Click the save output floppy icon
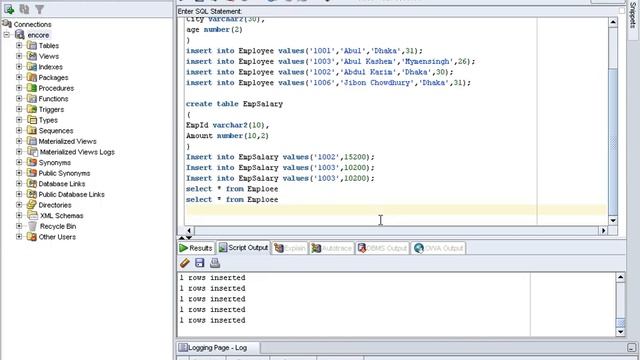Viewport: 640px width, 360px height. pyautogui.click(x=200, y=263)
